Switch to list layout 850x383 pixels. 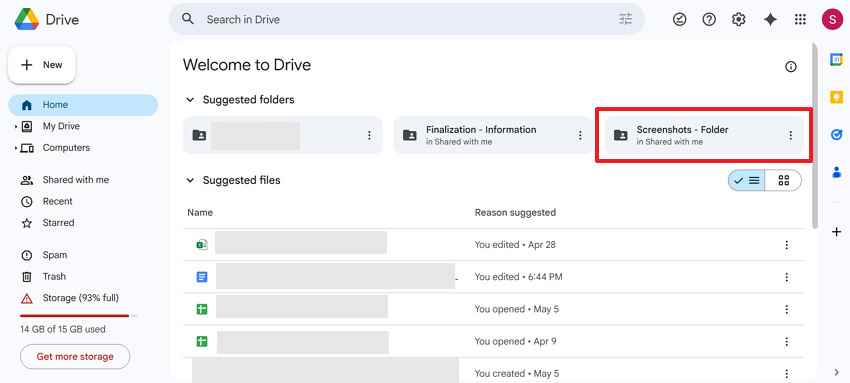coord(747,180)
